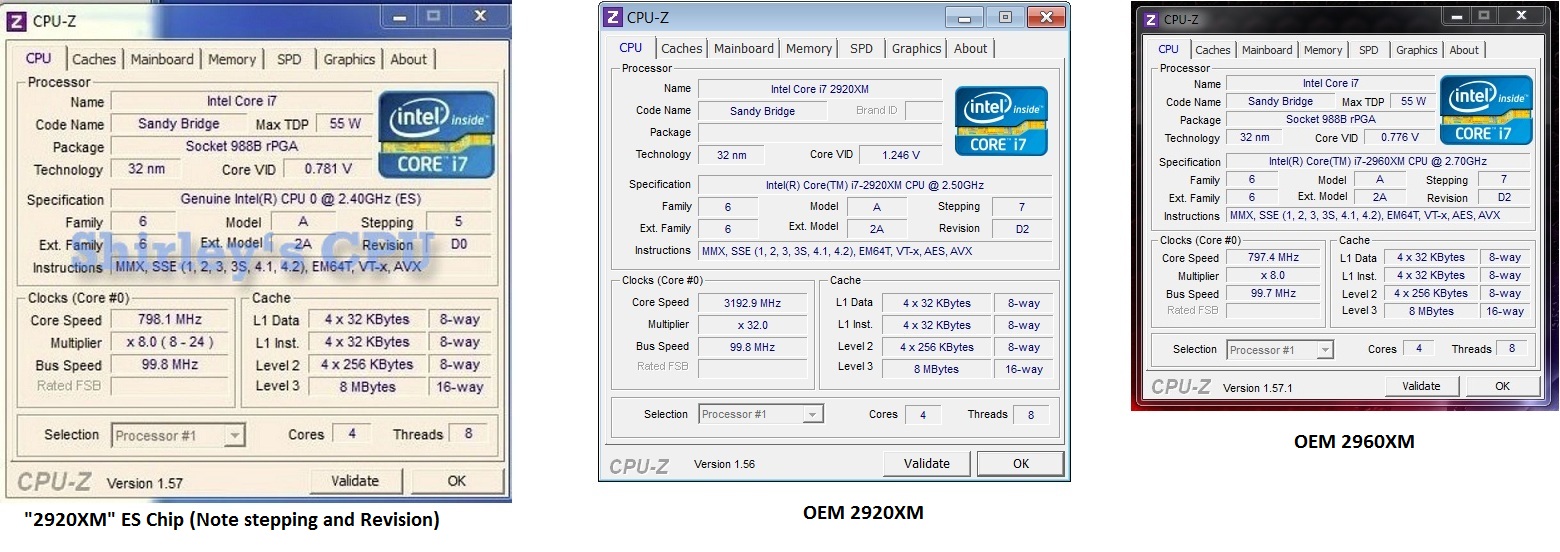This screenshot has height=552, width=1560.
Task: Open SPD tab in right version 1.57.1 window
Action: pos(1369,50)
